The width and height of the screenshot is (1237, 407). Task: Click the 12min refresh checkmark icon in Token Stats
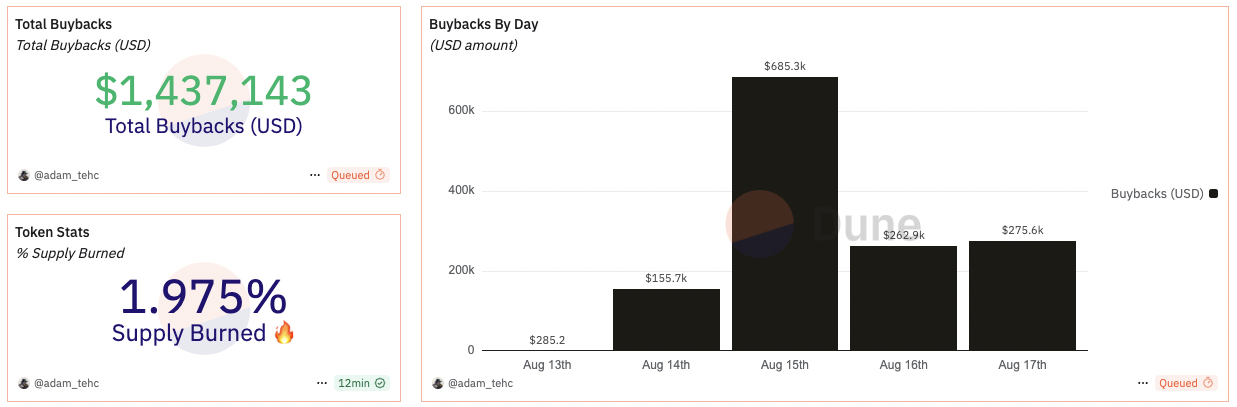coord(381,383)
